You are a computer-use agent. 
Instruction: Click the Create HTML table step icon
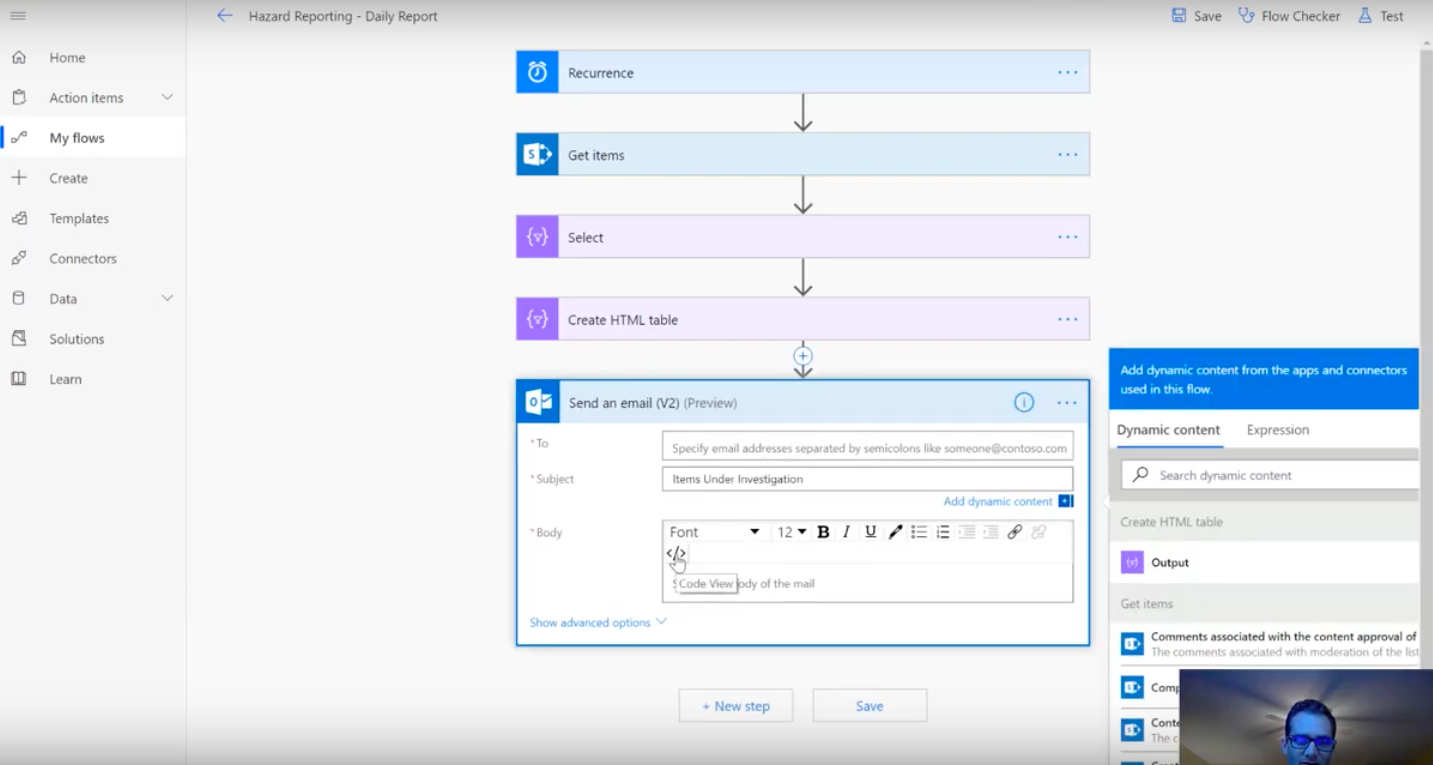pyautogui.click(x=537, y=319)
